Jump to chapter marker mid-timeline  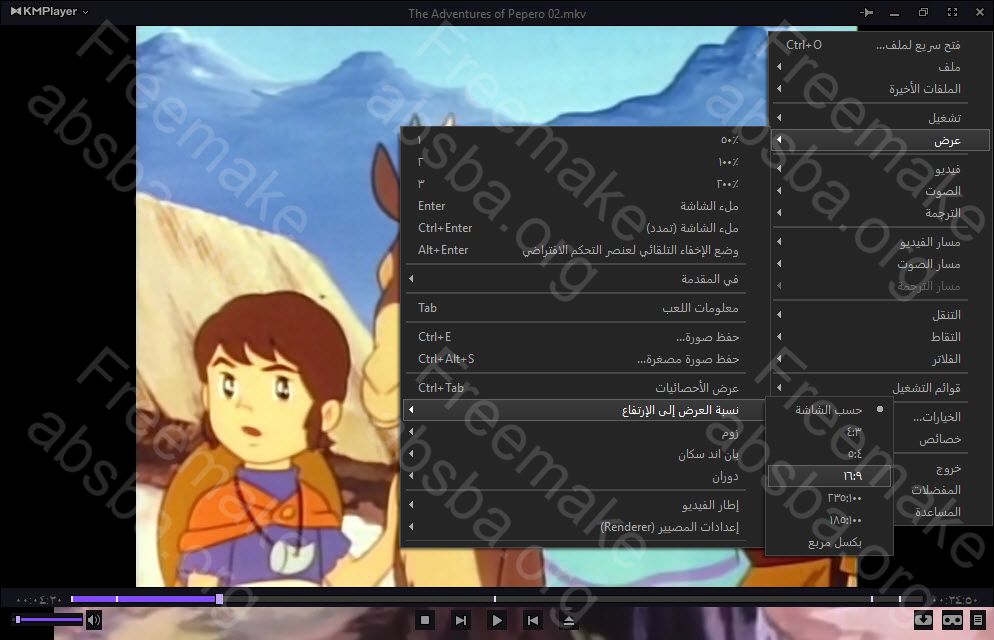[494, 599]
